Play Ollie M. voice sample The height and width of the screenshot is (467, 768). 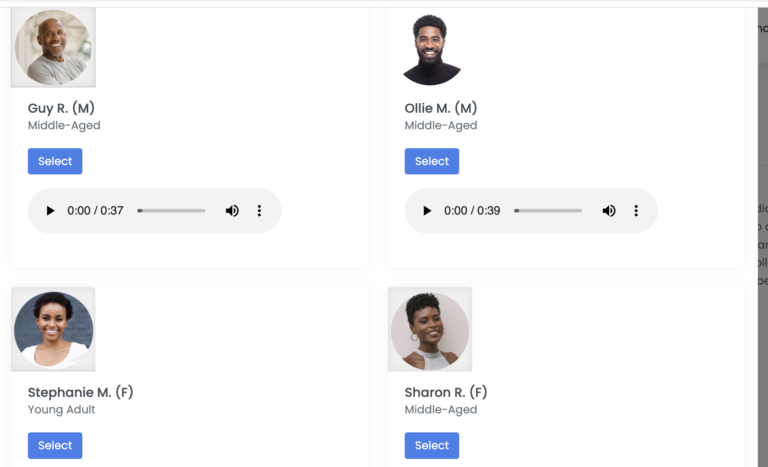click(427, 211)
